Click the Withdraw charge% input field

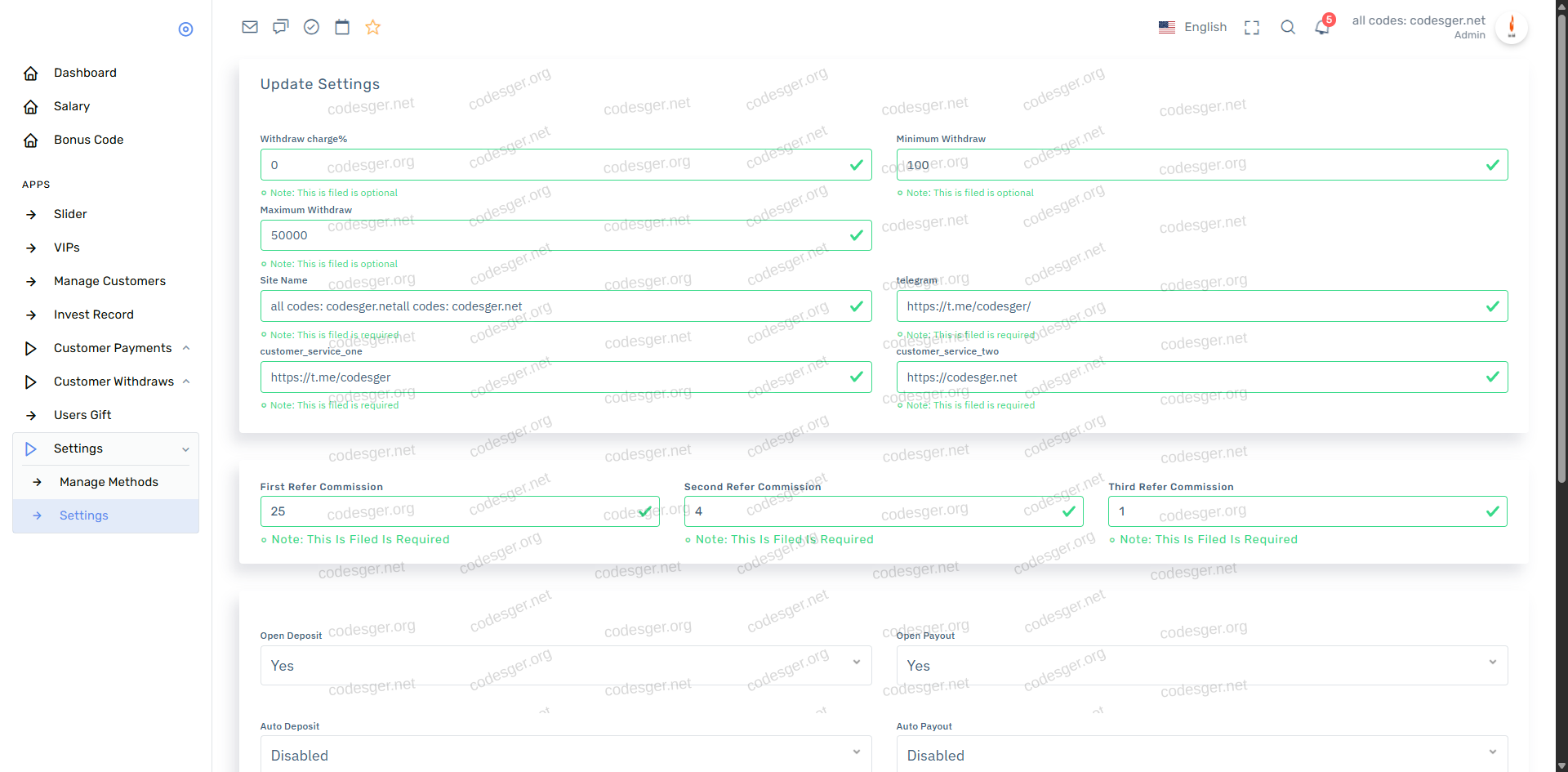coord(555,165)
